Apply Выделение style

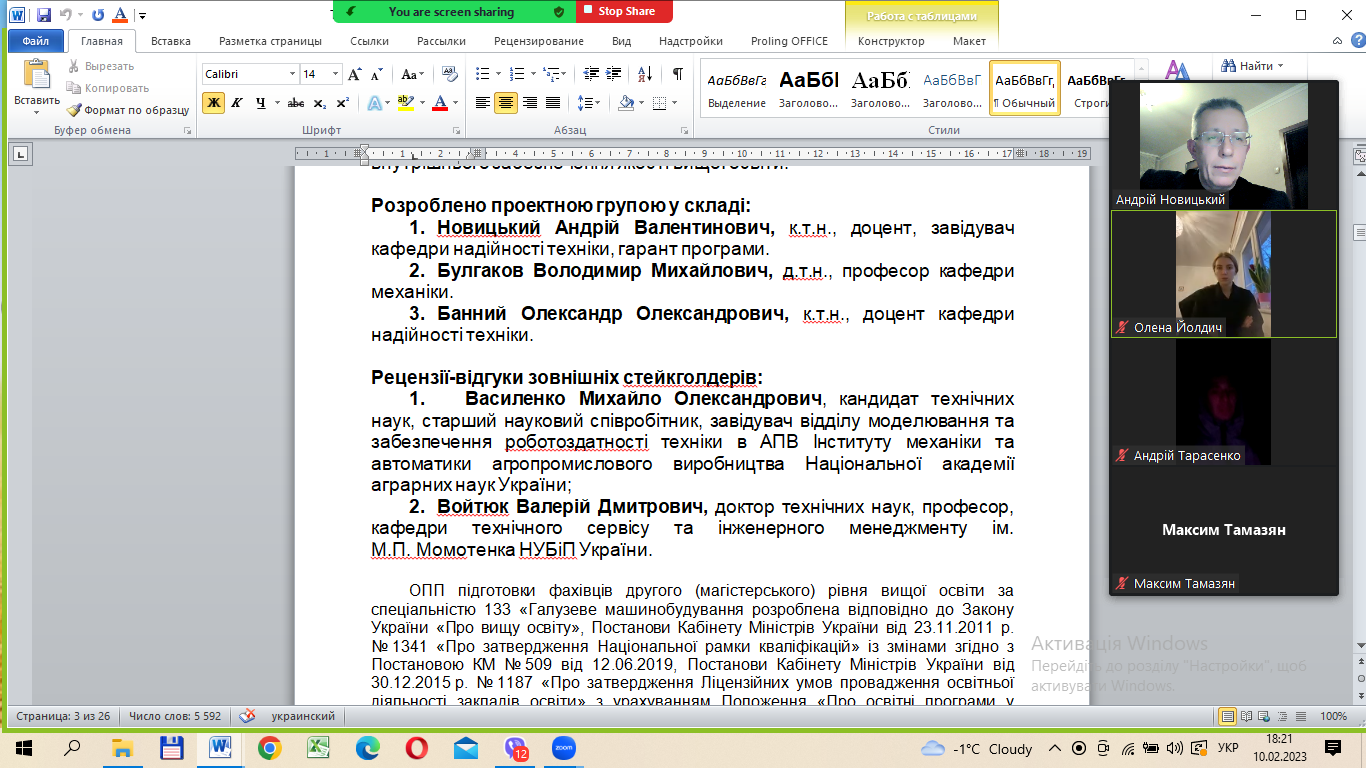coord(737,88)
